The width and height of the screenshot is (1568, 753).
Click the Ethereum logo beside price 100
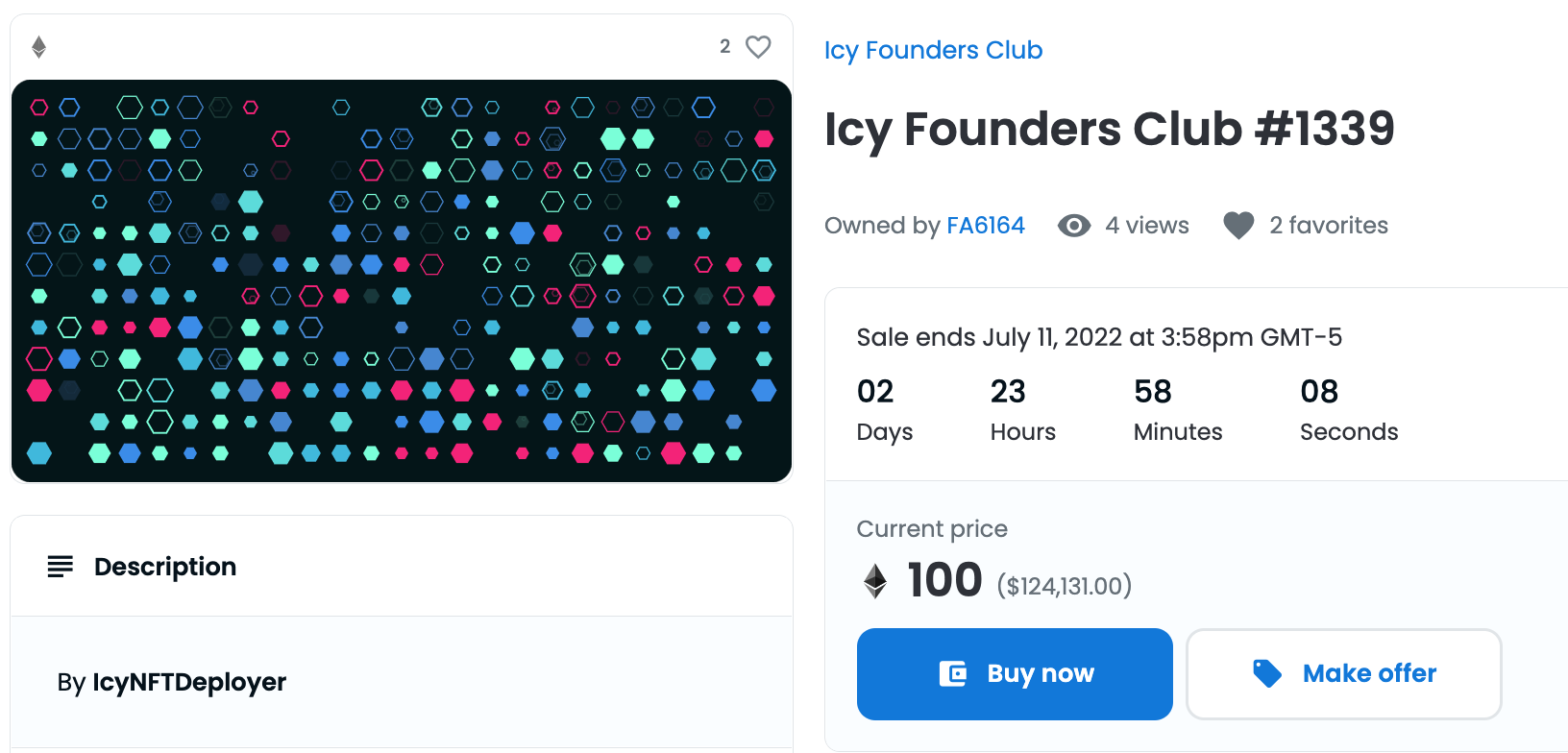(875, 581)
